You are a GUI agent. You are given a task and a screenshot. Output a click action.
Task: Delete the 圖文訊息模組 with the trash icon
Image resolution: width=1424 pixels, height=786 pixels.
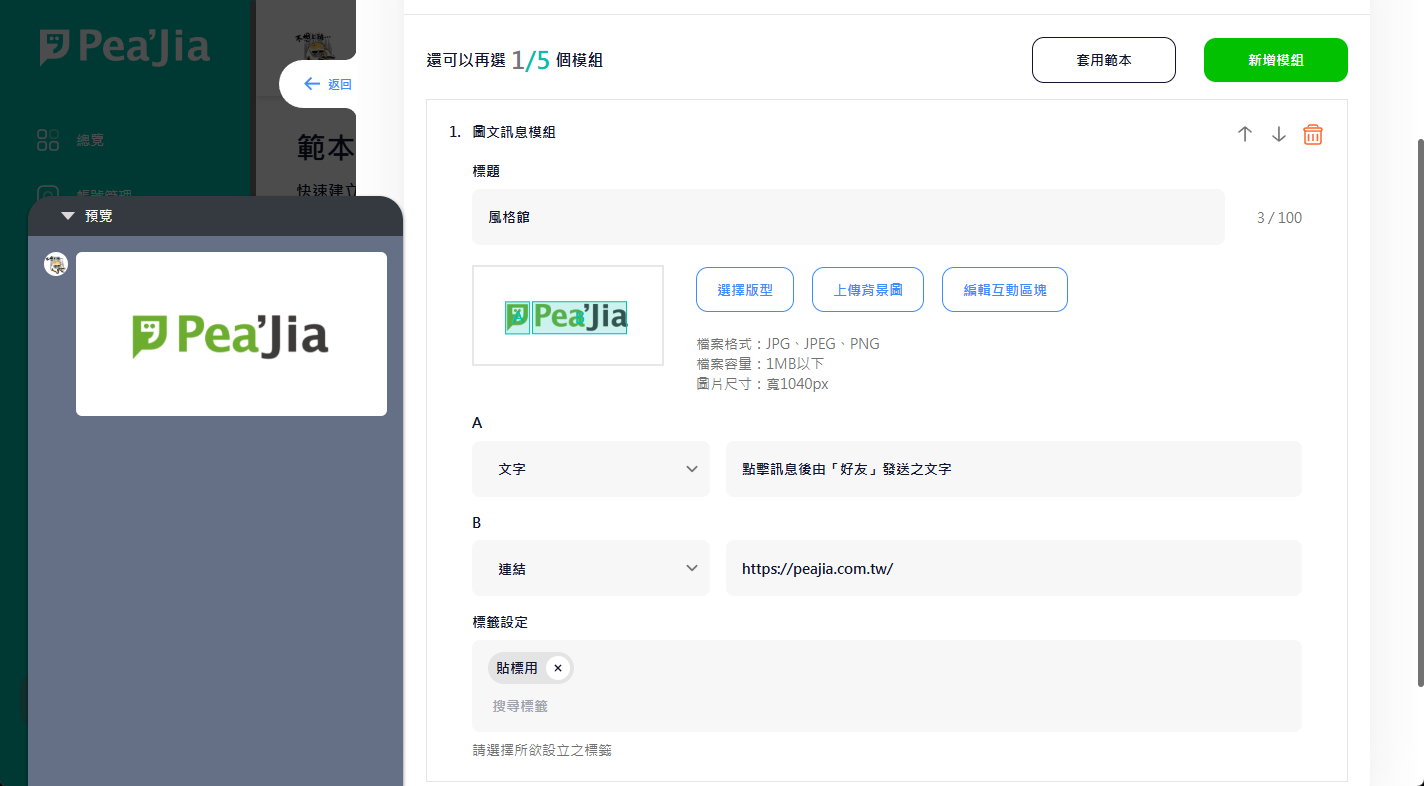tap(1313, 134)
